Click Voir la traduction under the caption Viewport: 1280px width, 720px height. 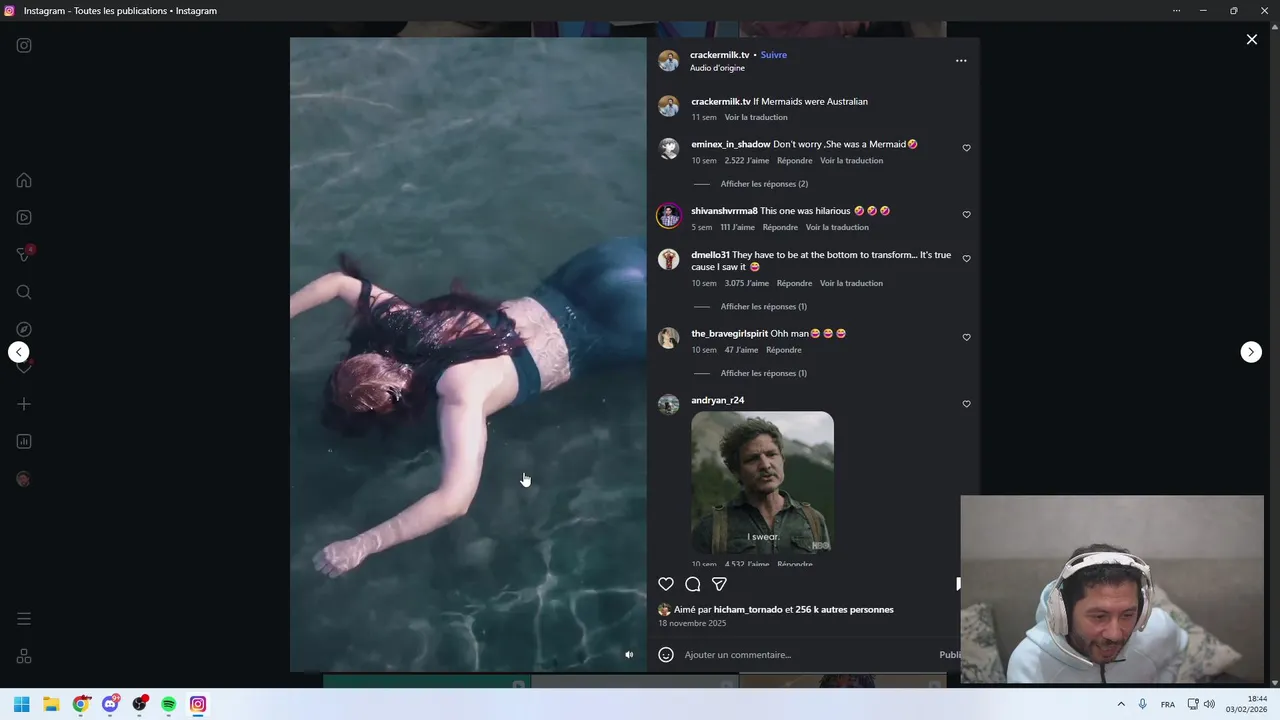(x=756, y=117)
